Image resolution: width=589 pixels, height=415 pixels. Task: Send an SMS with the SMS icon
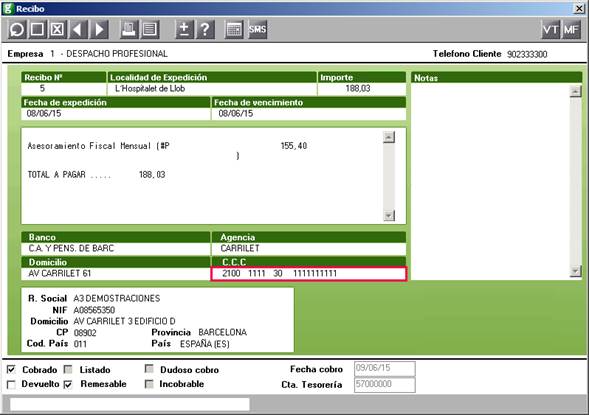coord(257,29)
